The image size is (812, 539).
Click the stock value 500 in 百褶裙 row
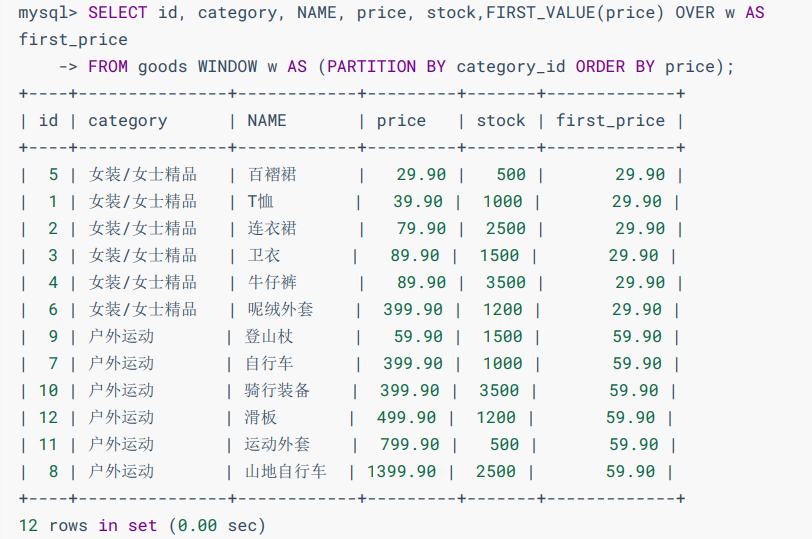tap(511, 174)
